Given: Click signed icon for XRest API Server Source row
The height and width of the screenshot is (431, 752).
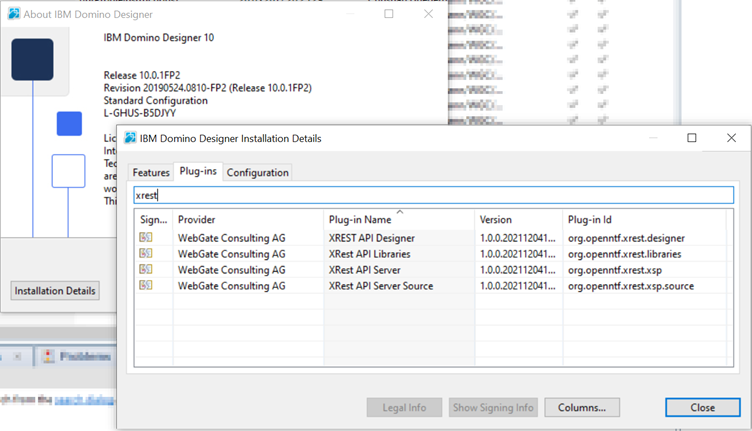Looking at the screenshot, I should point(146,285).
